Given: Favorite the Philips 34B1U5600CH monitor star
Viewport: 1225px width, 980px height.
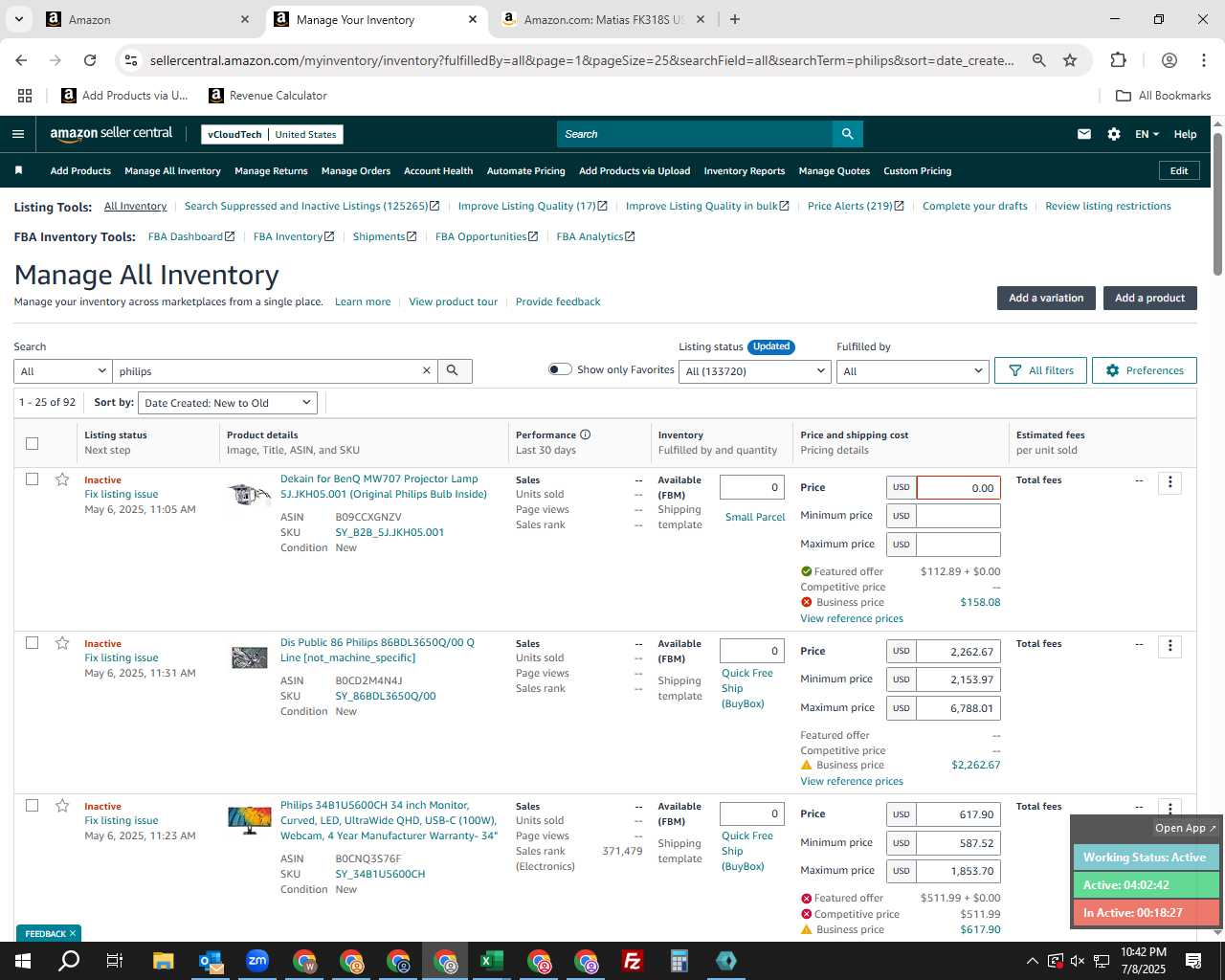Looking at the screenshot, I should pyautogui.click(x=62, y=805).
